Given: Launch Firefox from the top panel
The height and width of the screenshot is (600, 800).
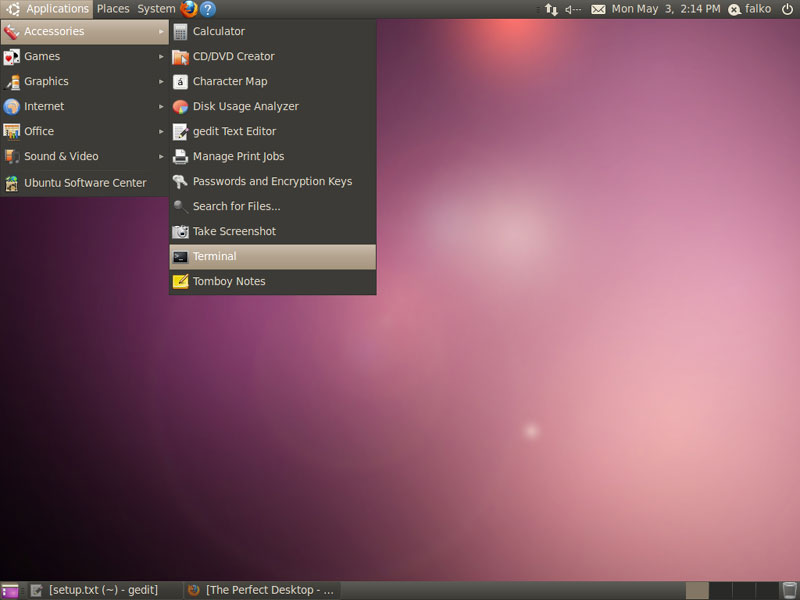Looking at the screenshot, I should 189,9.
